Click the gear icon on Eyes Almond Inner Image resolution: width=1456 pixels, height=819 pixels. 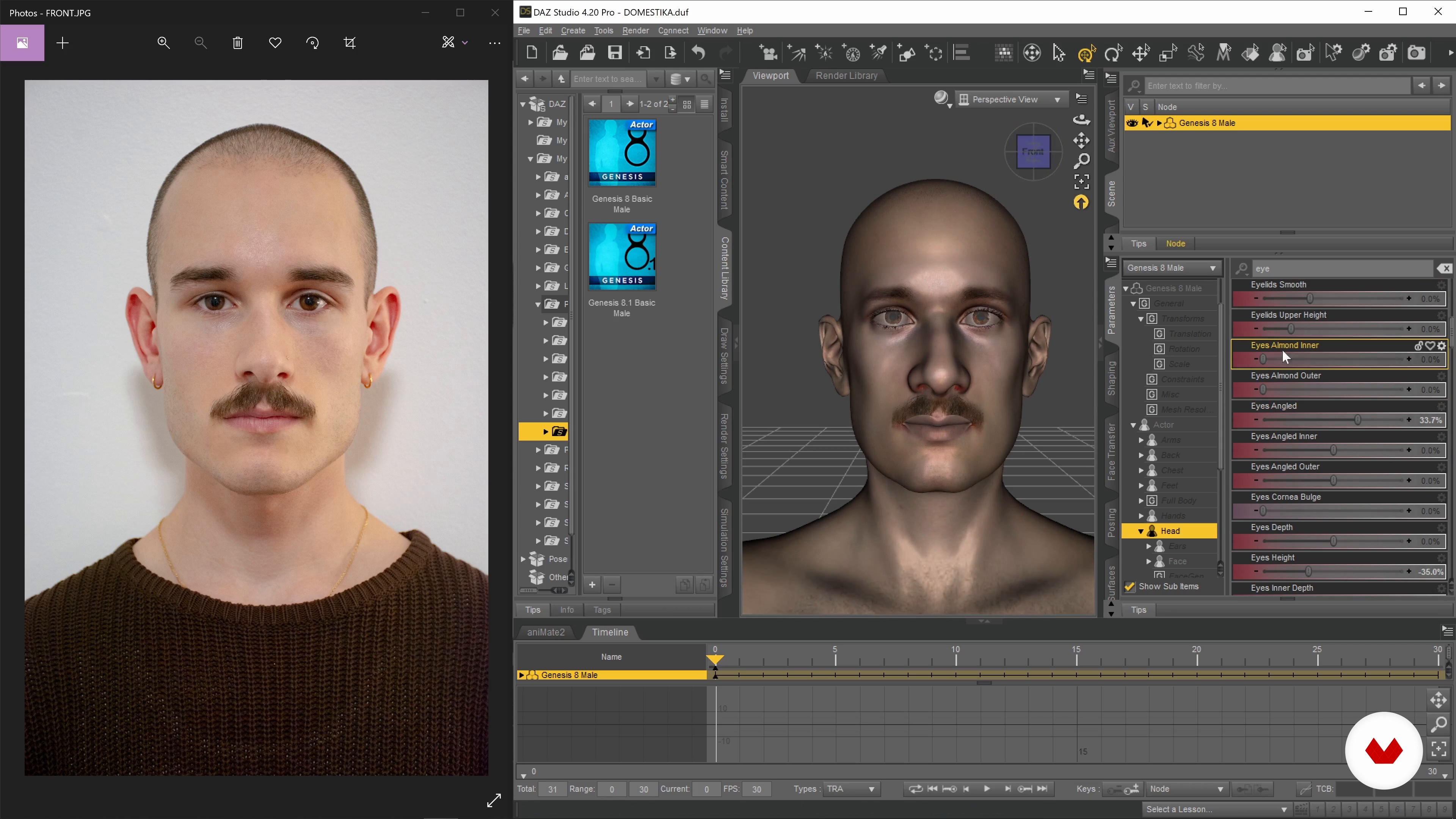[1441, 345]
